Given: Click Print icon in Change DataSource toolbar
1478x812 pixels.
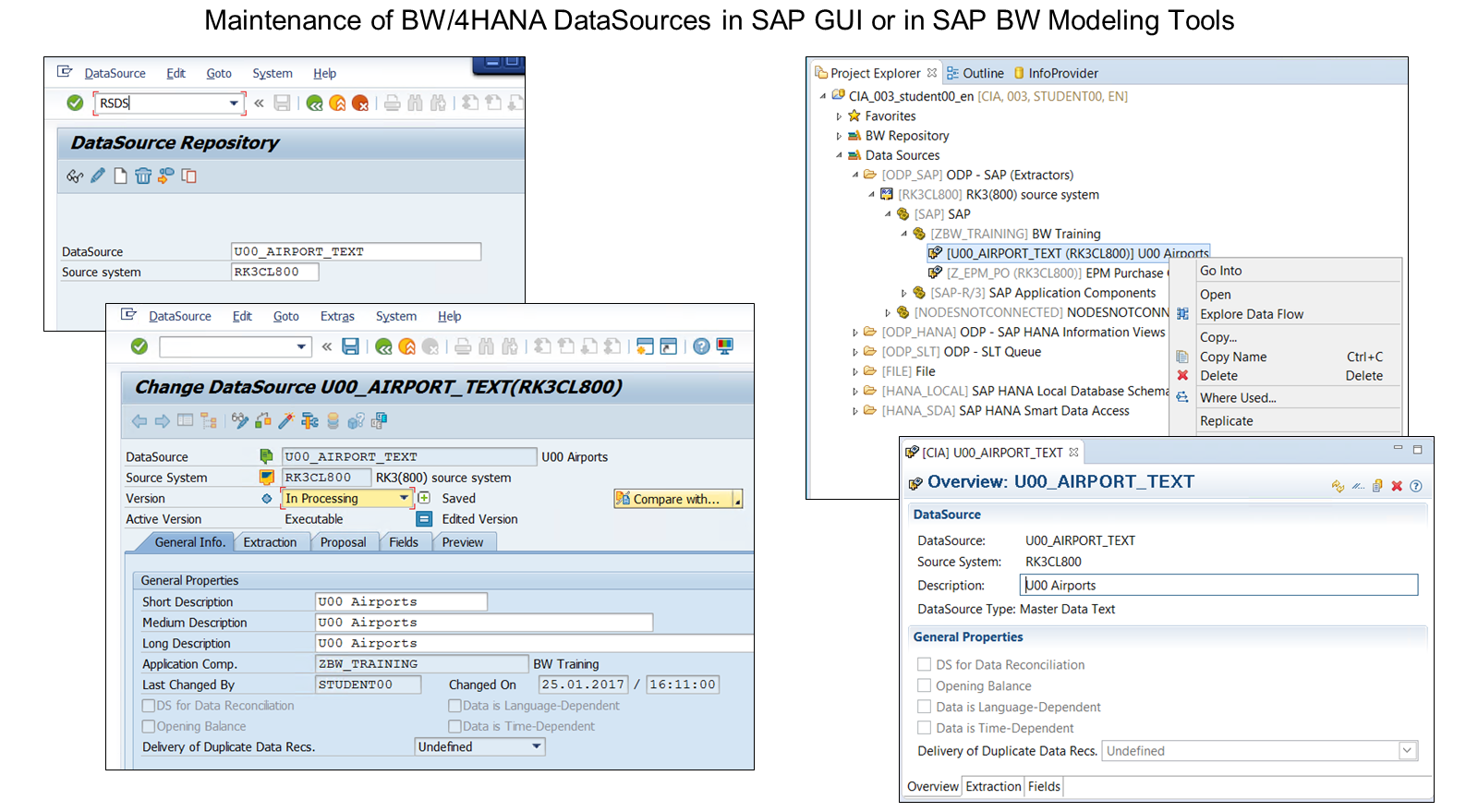Looking at the screenshot, I should [463, 346].
